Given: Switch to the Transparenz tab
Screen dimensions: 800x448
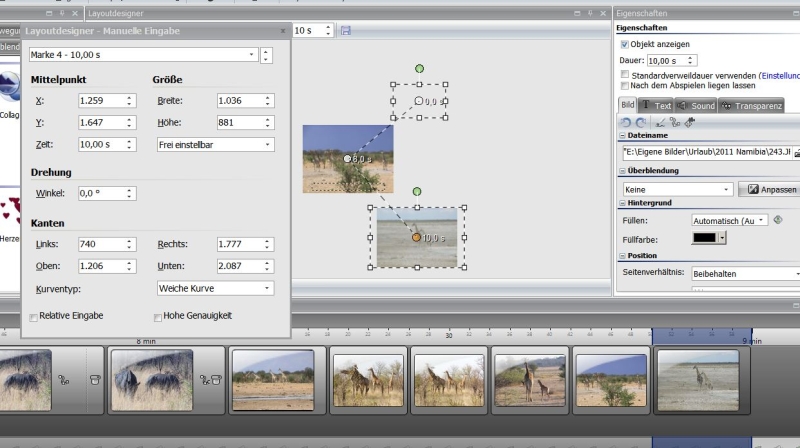Looking at the screenshot, I should pyautogui.click(x=751, y=105).
